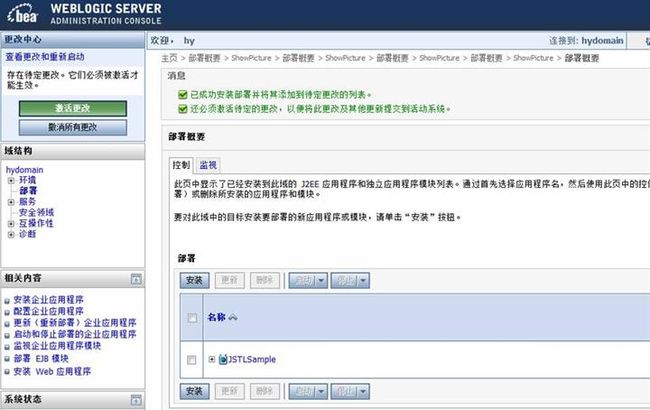Viewport: 650px width, 410px height.
Task: Click the first ShowPicture breadcrumb link
Action: pyautogui.click(x=251, y=58)
